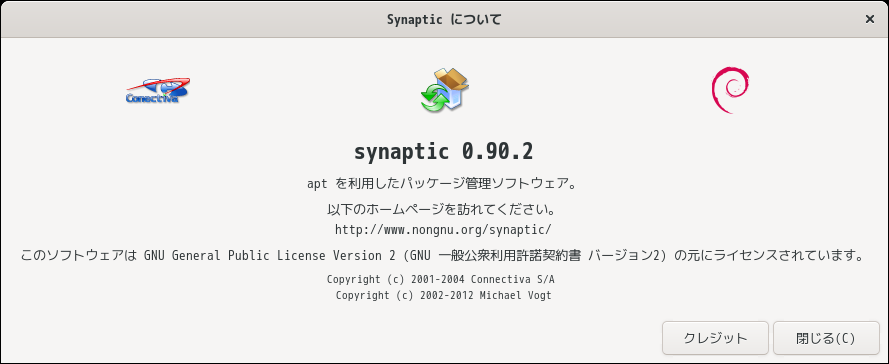
Task: Click the 'Synaptic について' window title
Action: click(x=444, y=19)
